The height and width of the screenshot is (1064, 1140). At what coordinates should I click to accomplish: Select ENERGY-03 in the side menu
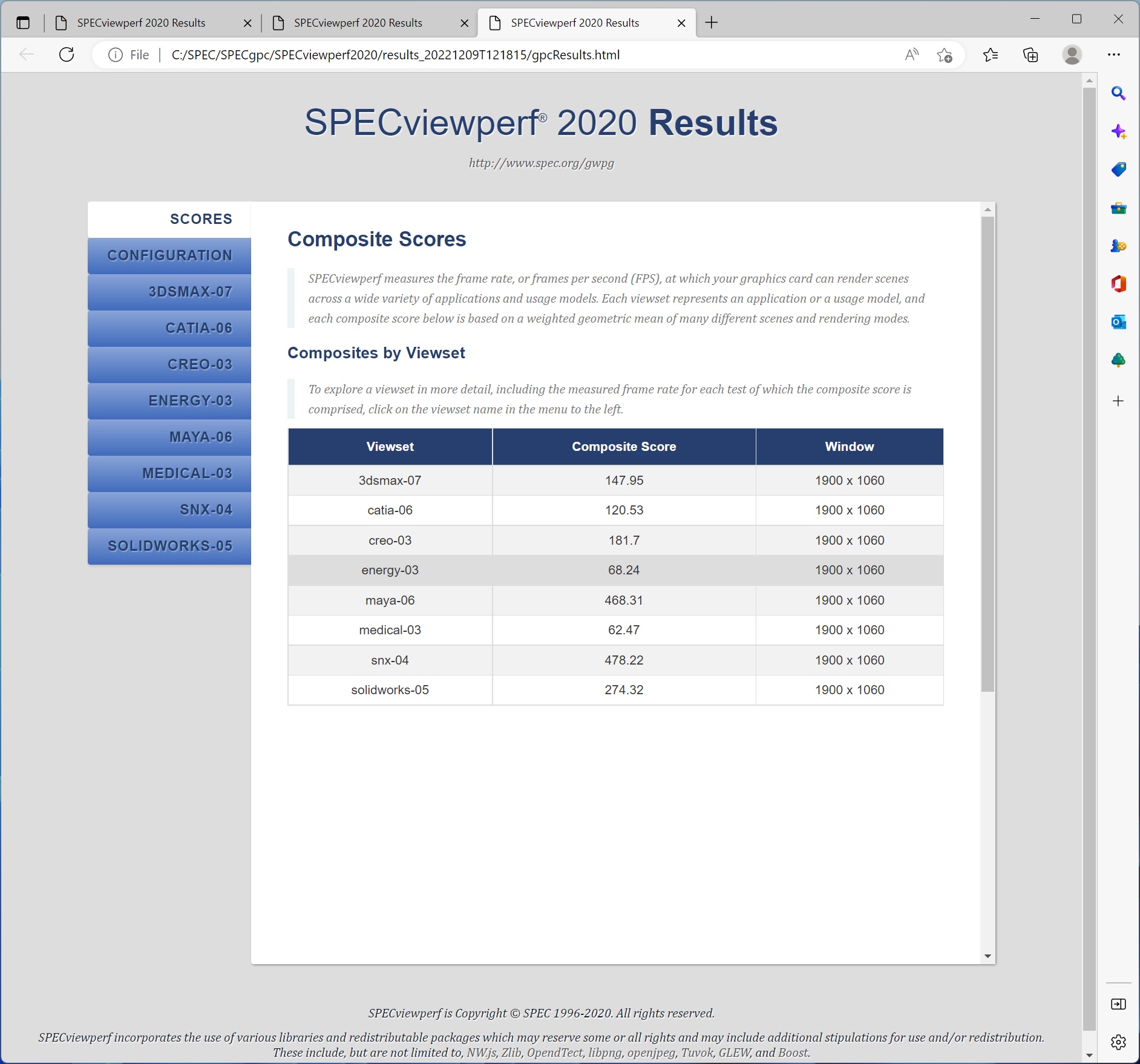169,401
